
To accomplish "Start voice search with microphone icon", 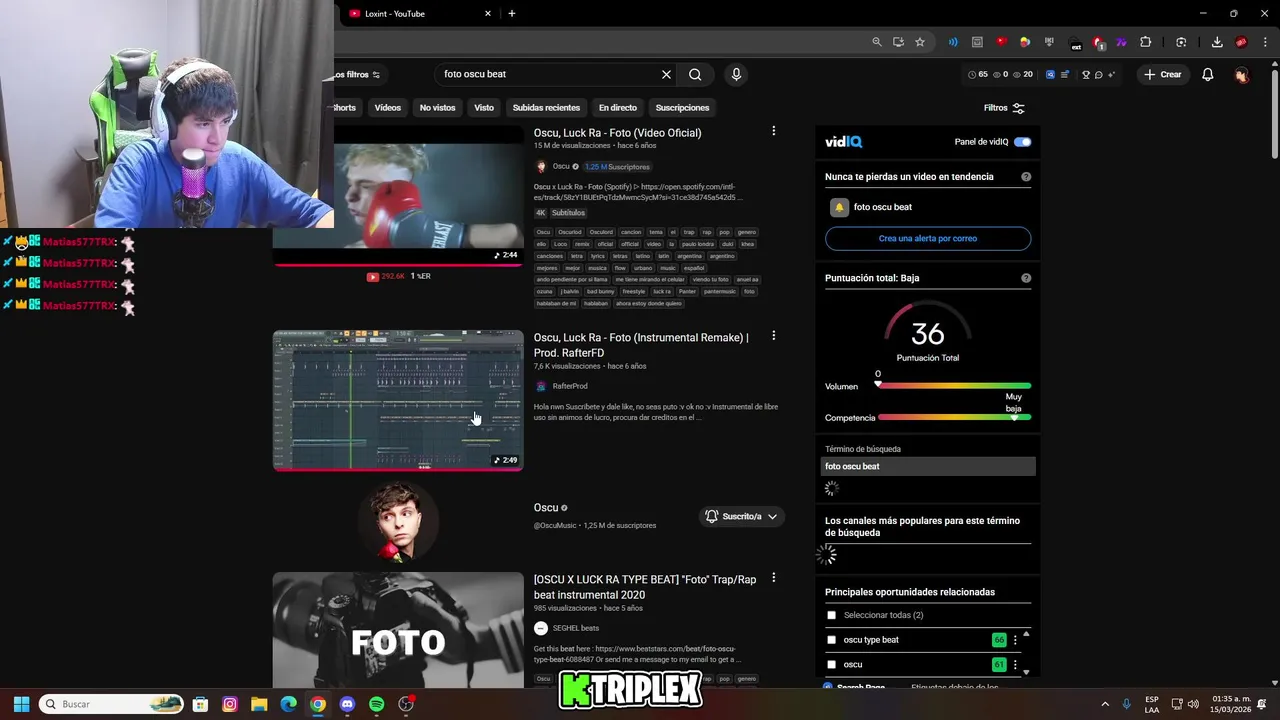I will [x=736, y=74].
